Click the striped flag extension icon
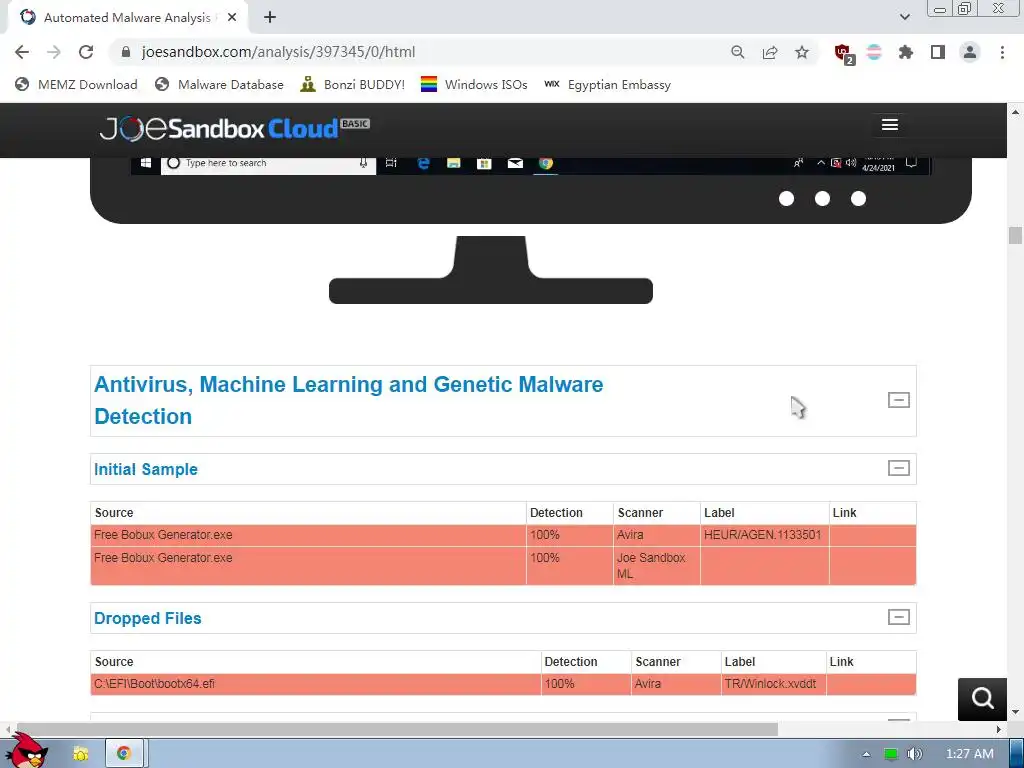This screenshot has width=1024, height=768. point(874,52)
